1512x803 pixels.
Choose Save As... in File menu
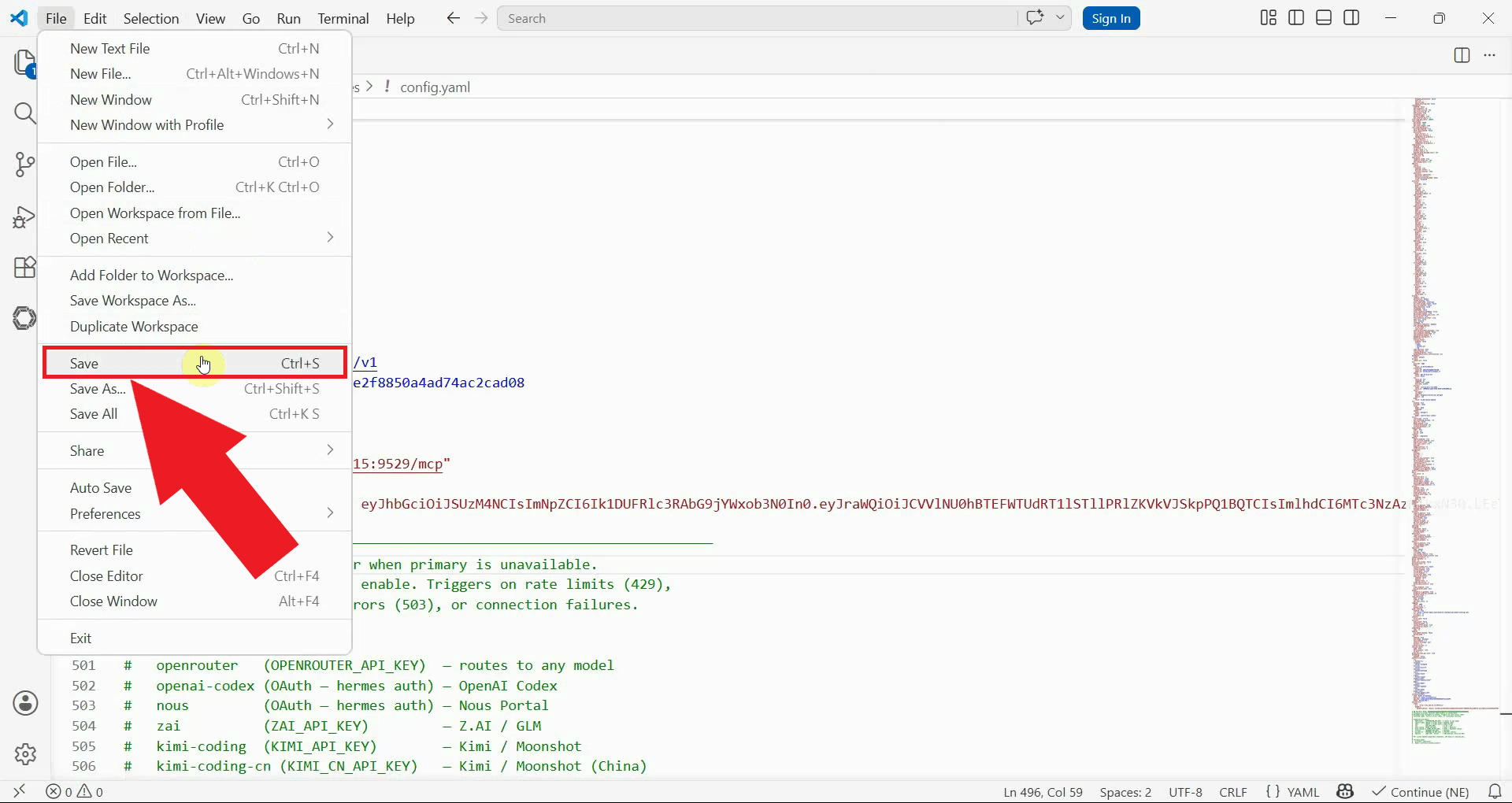tap(195, 389)
